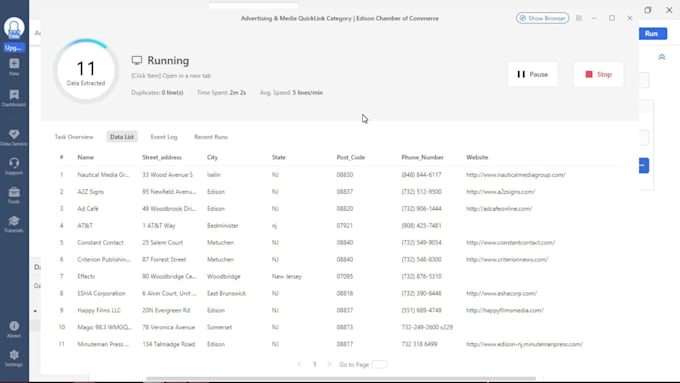Open edison-nj.minutemanpress.com website link
Image resolution: width=680 pixels, height=383 pixels.
[524, 344]
